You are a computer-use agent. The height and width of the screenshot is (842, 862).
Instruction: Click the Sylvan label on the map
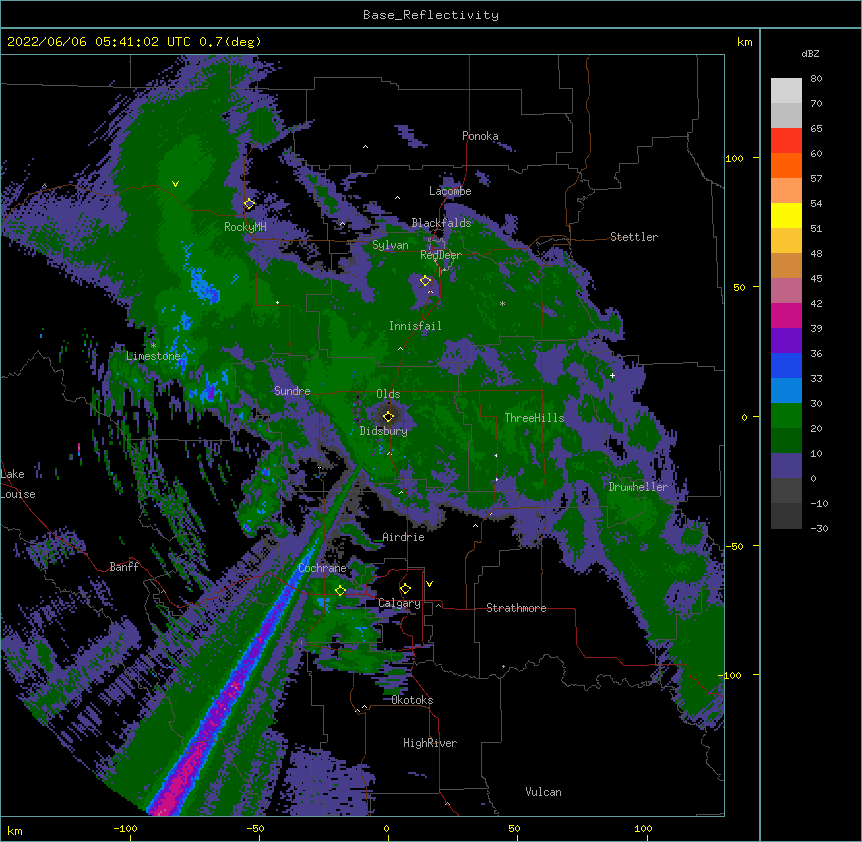[390, 245]
